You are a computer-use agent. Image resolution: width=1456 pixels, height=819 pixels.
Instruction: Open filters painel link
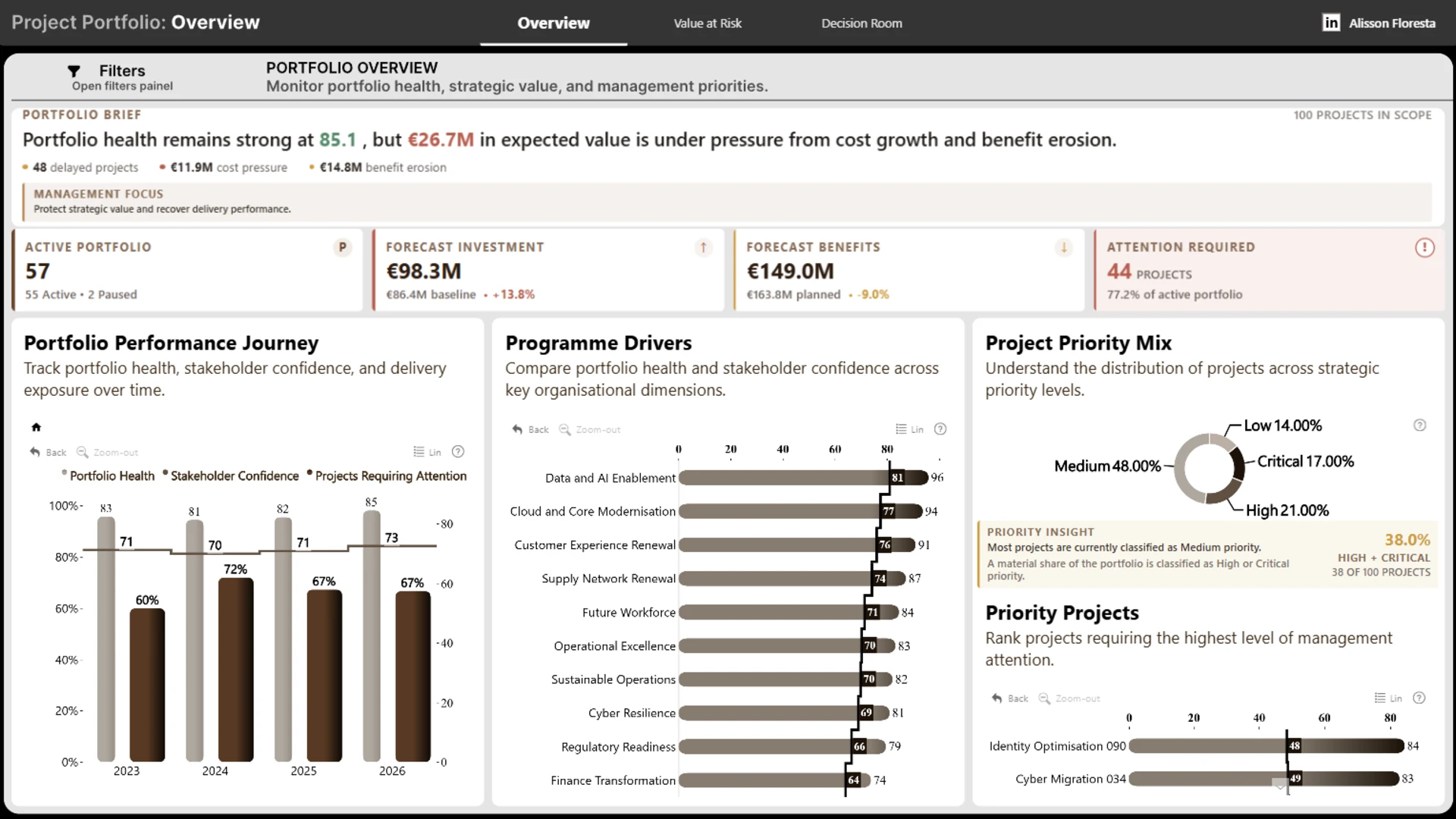122,86
